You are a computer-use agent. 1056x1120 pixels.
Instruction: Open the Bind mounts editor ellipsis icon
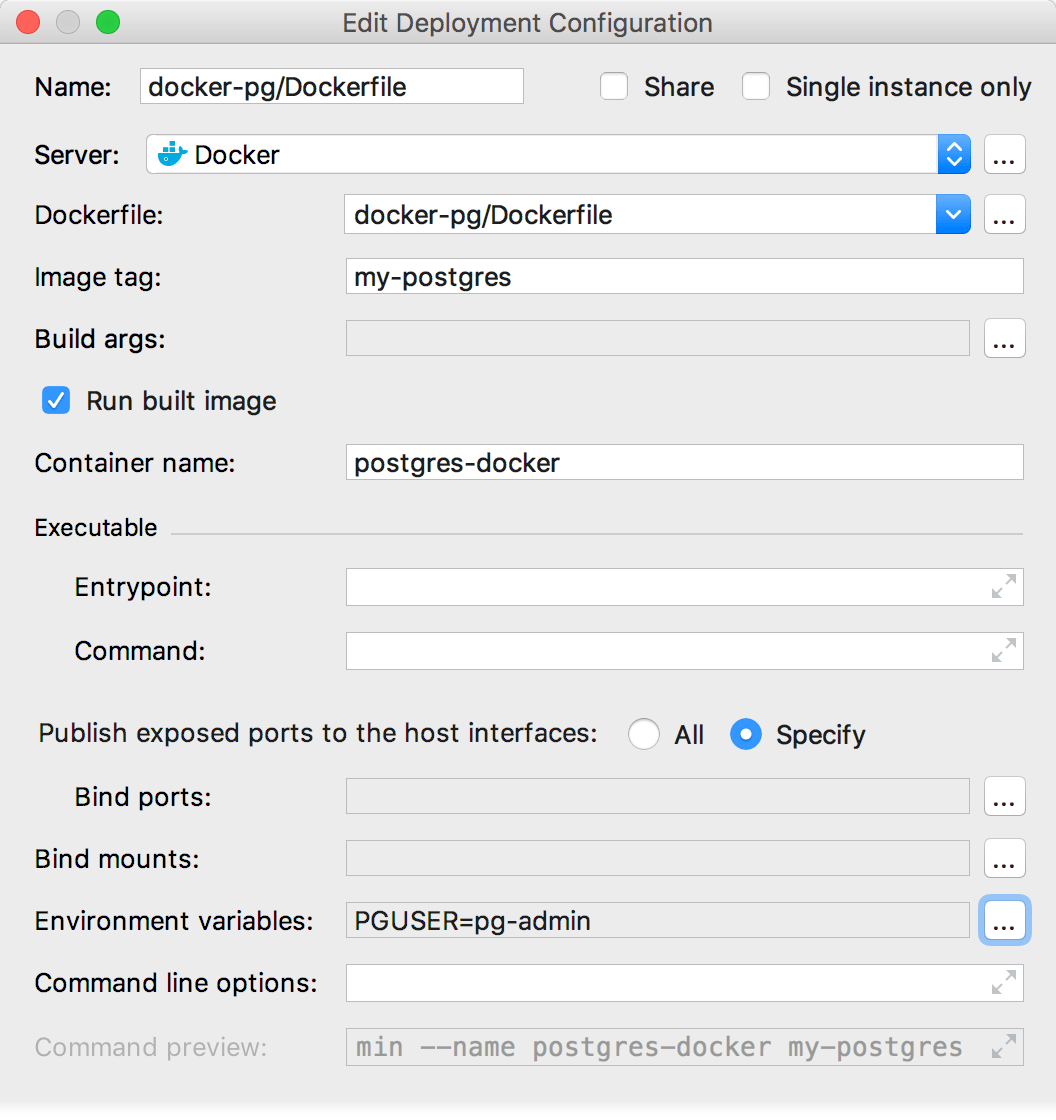pos(1004,858)
